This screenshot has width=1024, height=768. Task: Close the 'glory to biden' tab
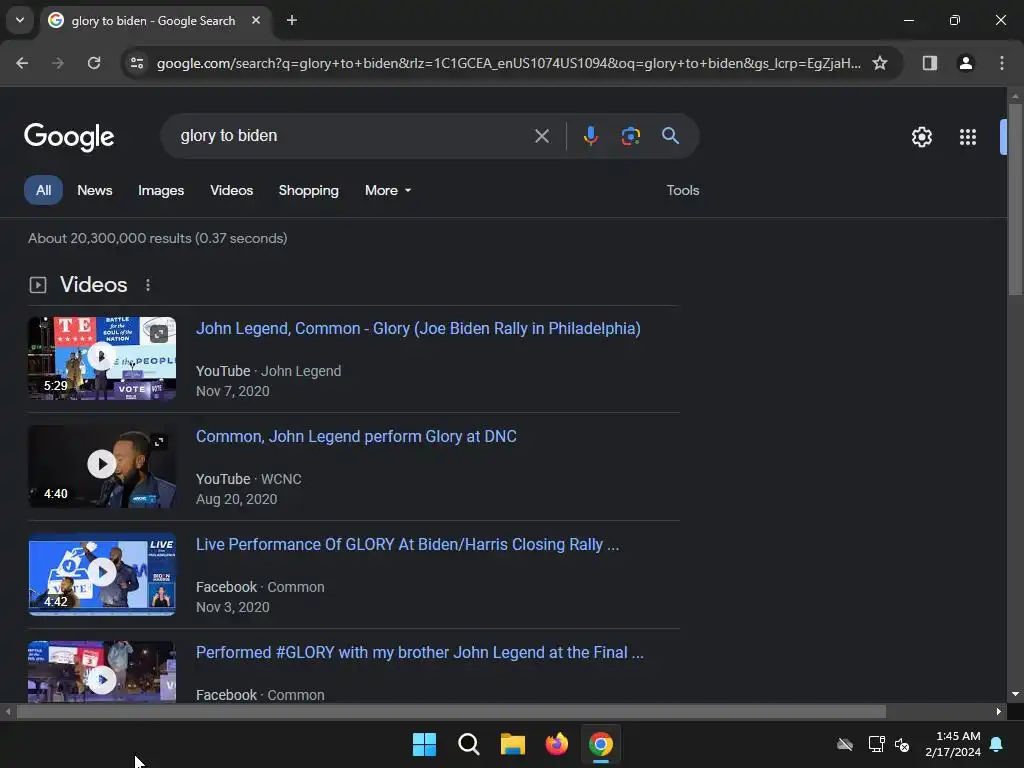coord(256,20)
